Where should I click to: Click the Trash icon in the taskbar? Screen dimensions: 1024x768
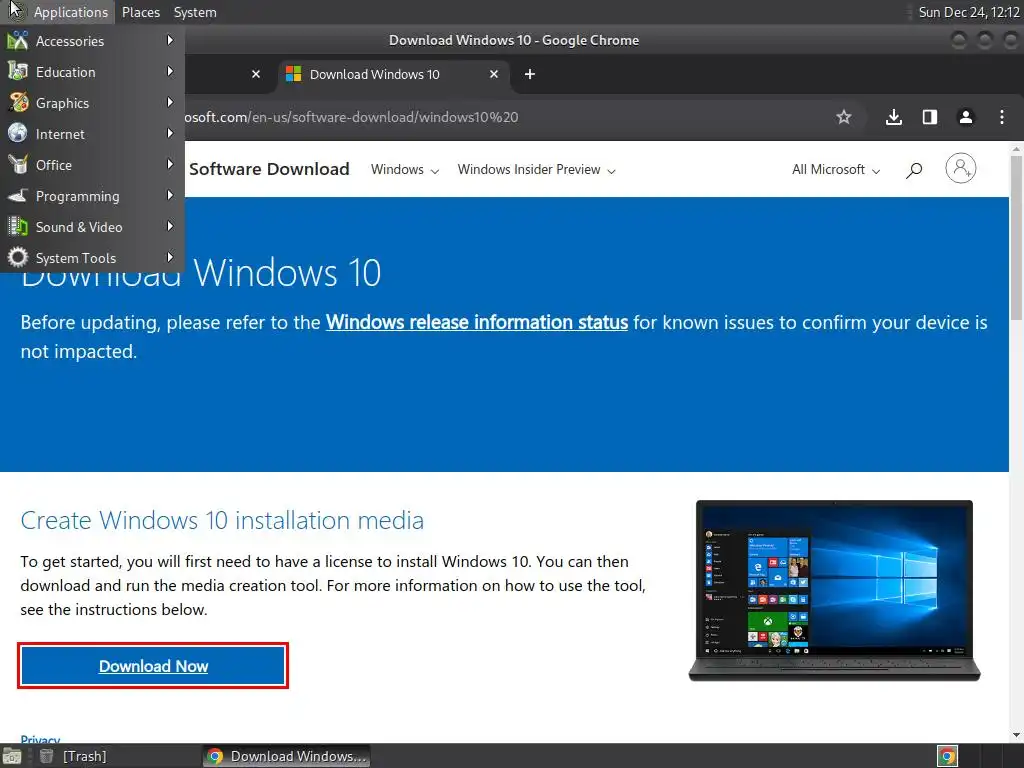(46, 756)
